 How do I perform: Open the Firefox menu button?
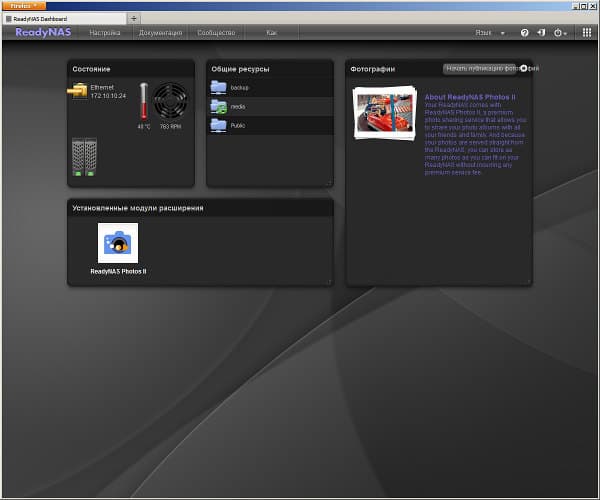(23, 6)
